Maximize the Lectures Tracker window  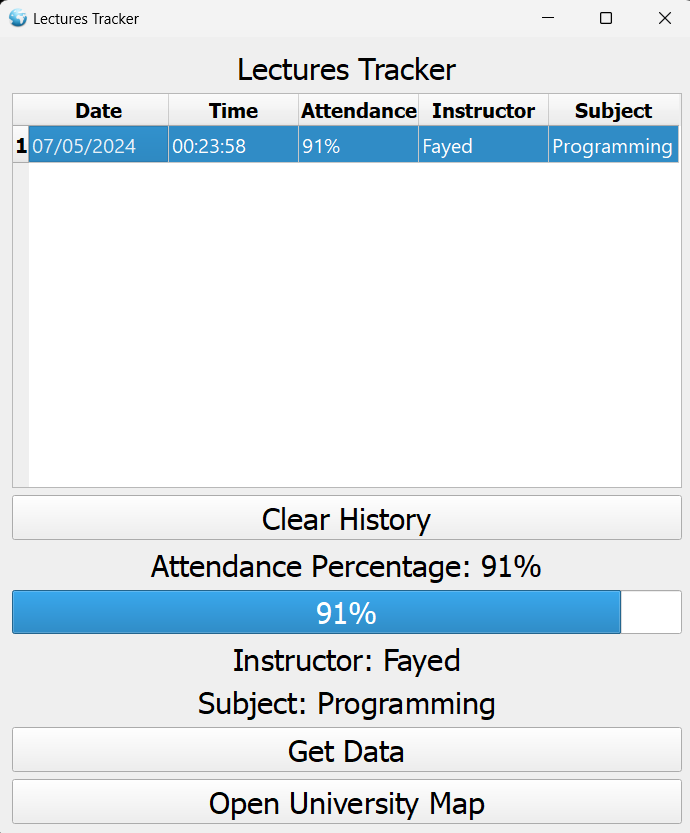(x=606, y=18)
